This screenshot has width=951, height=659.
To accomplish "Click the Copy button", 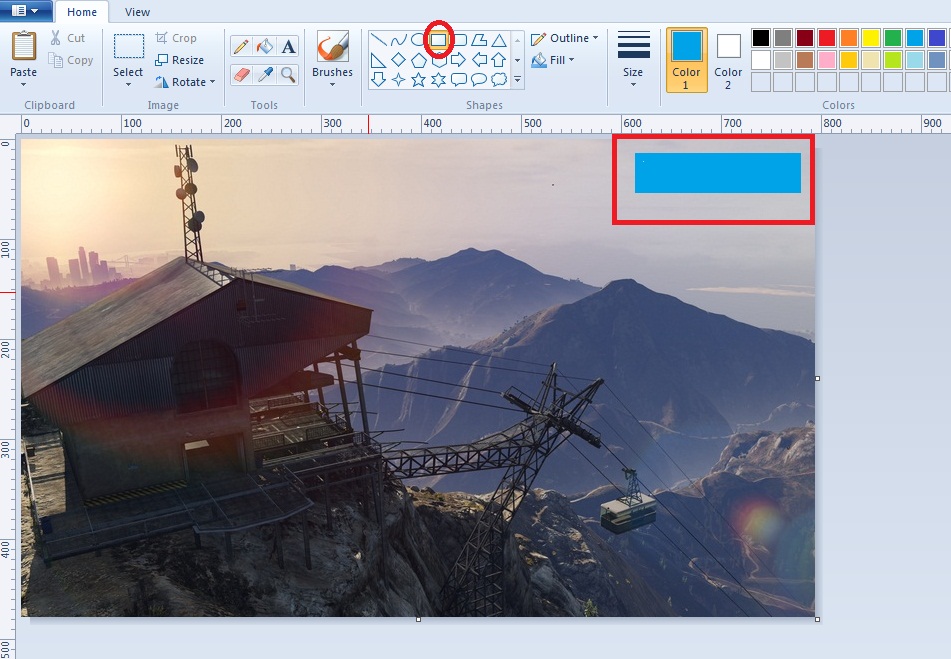I will click(71, 60).
